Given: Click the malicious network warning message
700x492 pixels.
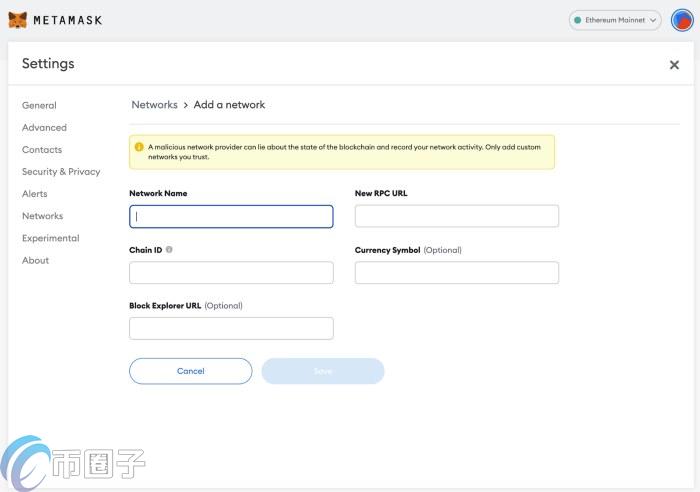Looking at the screenshot, I should click(344, 152).
